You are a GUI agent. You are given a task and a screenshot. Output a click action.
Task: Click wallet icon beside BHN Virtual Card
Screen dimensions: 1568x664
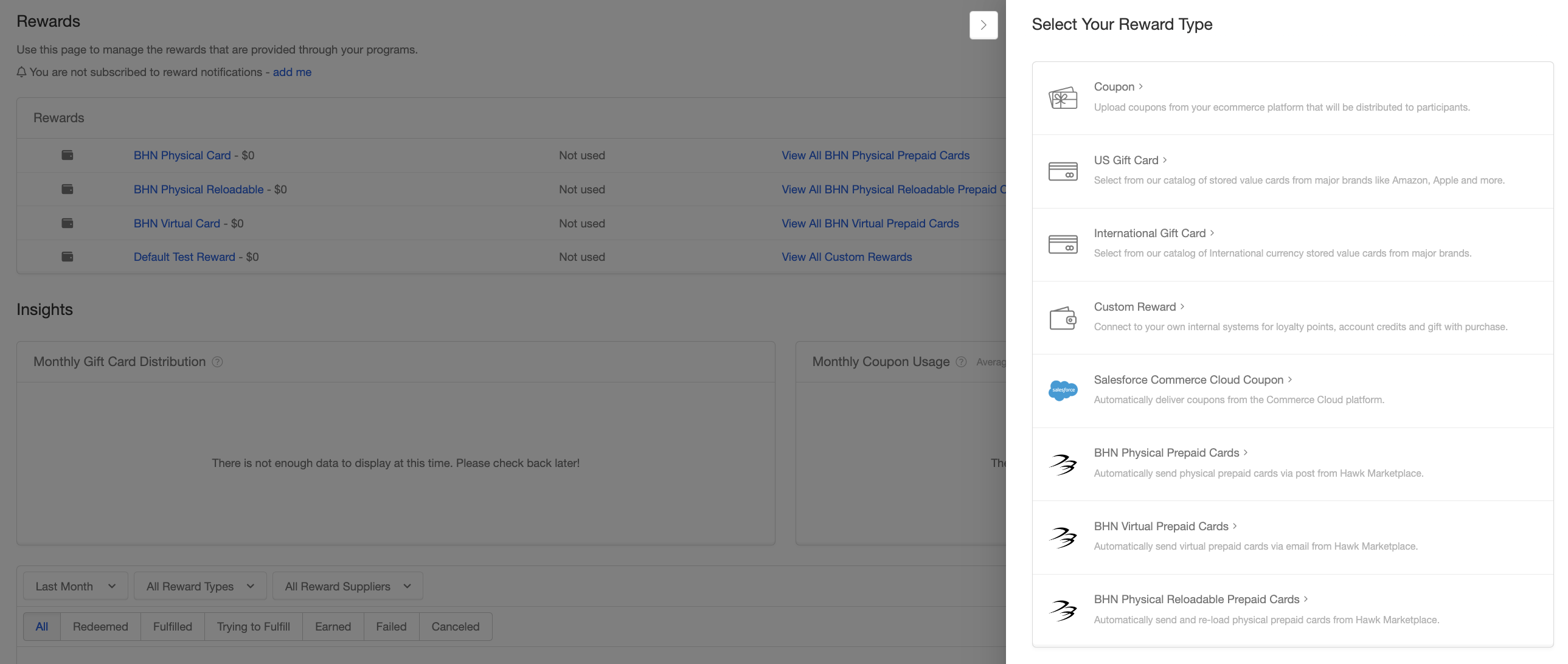[x=68, y=223]
